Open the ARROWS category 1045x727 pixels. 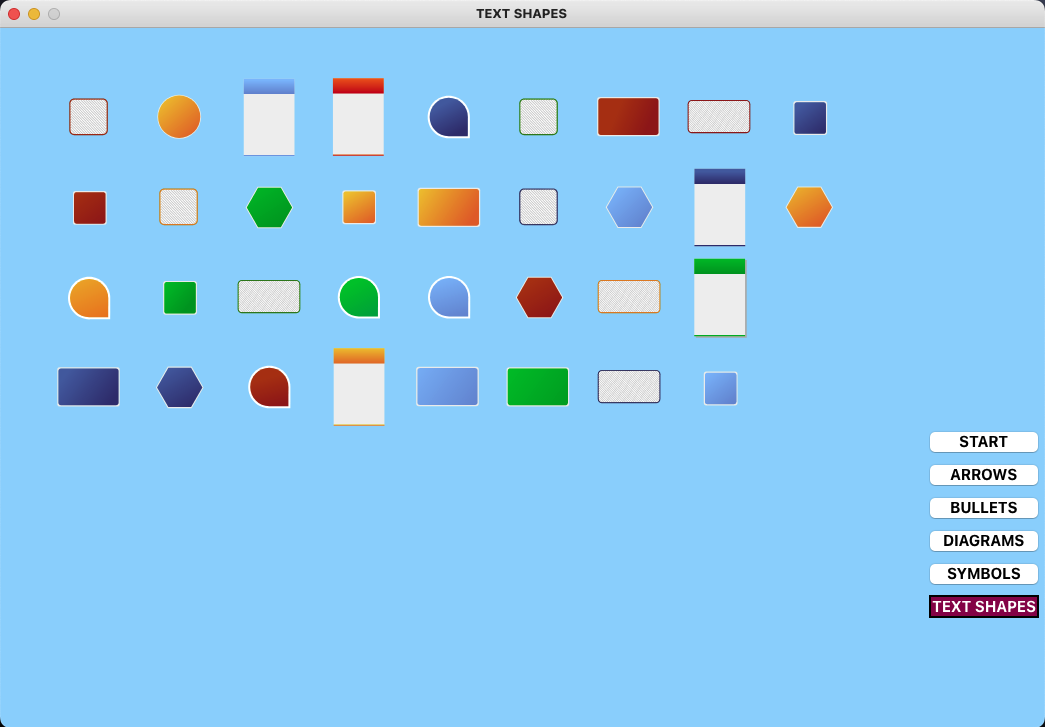[x=983, y=475]
